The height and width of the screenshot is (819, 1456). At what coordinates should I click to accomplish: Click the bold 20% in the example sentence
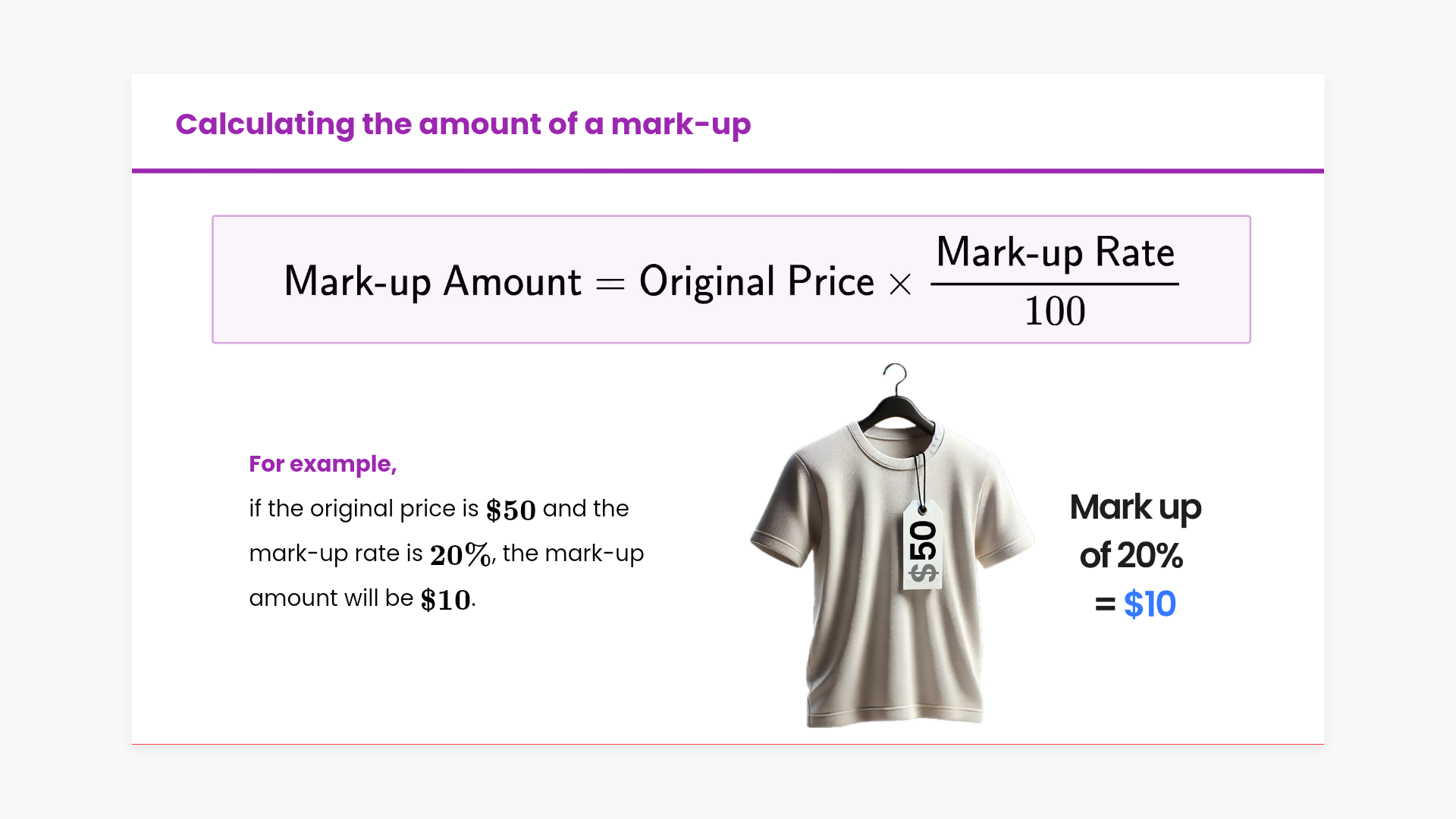[460, 554]
